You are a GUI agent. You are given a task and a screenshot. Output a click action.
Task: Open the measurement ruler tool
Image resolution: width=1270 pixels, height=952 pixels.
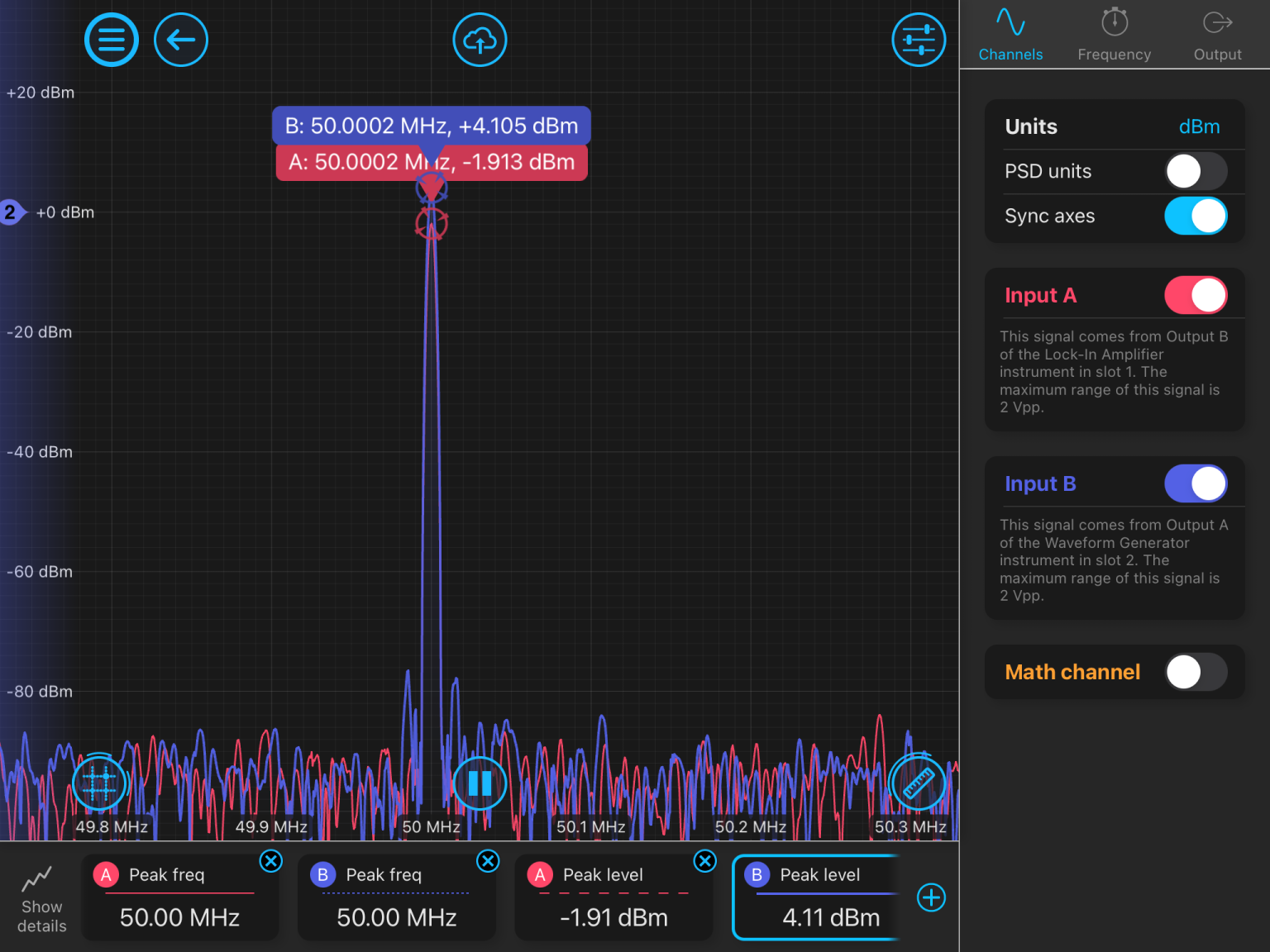918,783
